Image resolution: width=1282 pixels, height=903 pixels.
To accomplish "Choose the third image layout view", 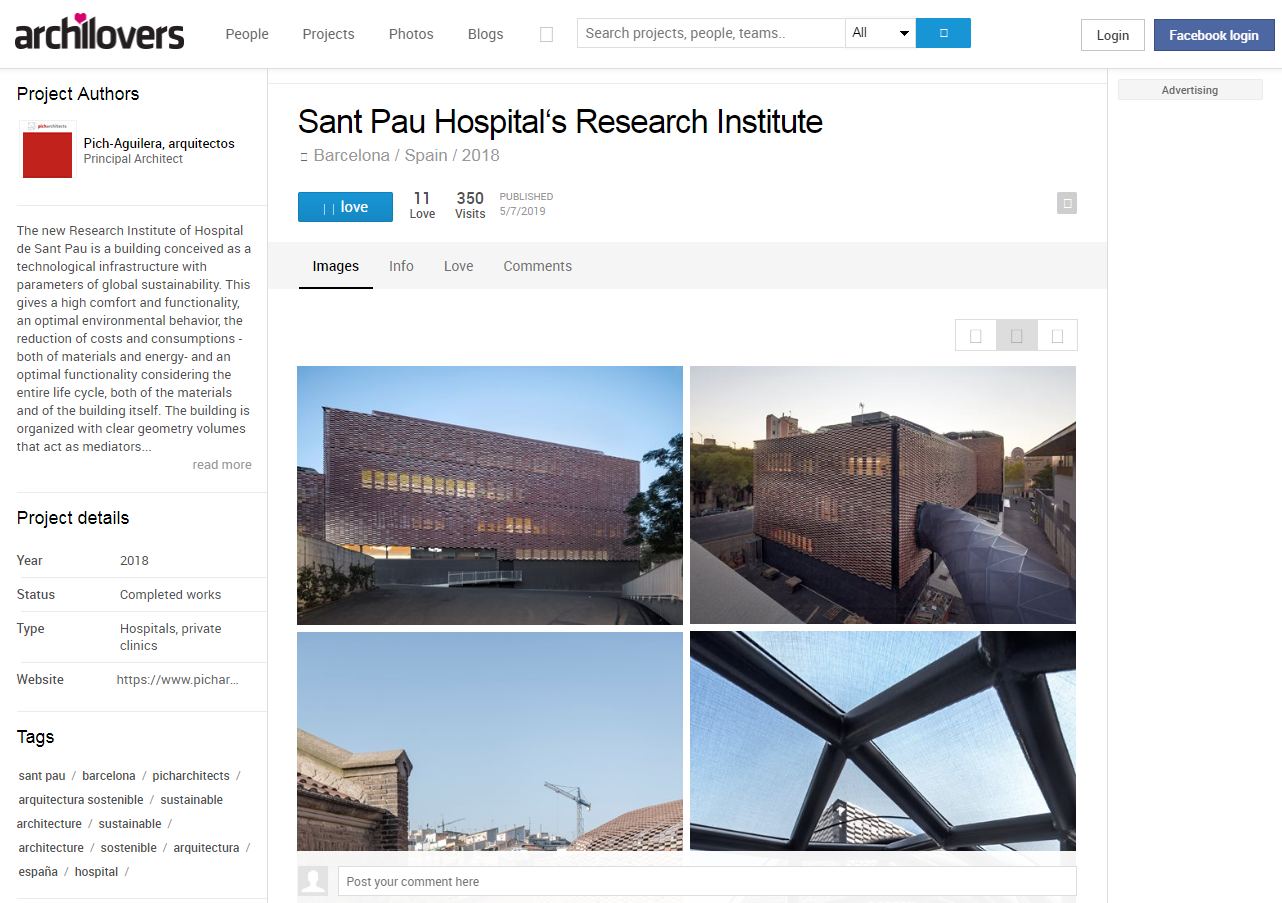I will [x=1057, y=336].
